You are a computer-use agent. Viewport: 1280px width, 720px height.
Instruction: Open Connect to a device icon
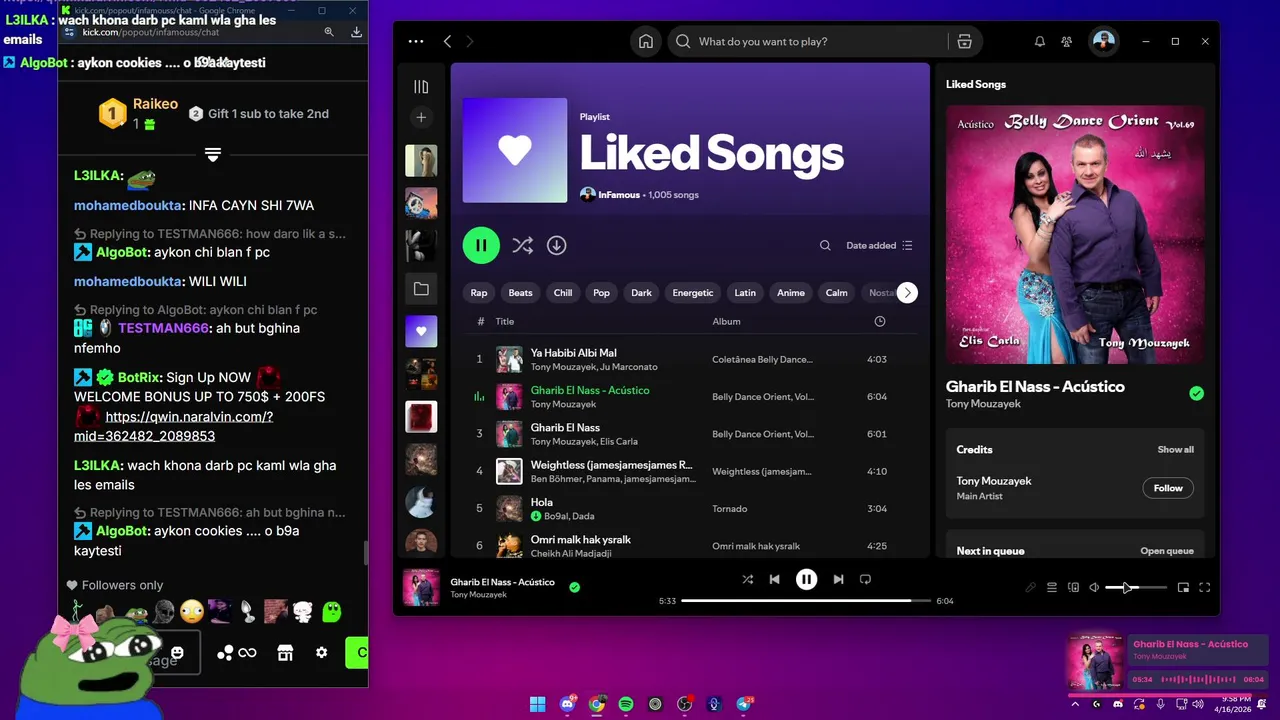(1074, 588)
